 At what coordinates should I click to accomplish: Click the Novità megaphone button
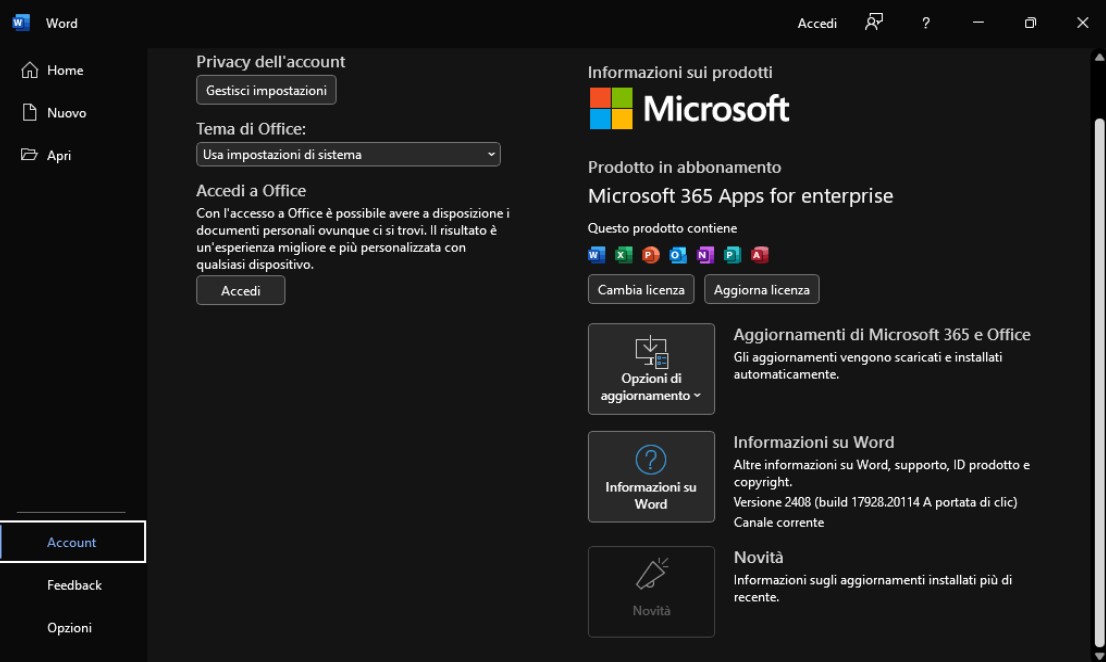coord(651,591)
